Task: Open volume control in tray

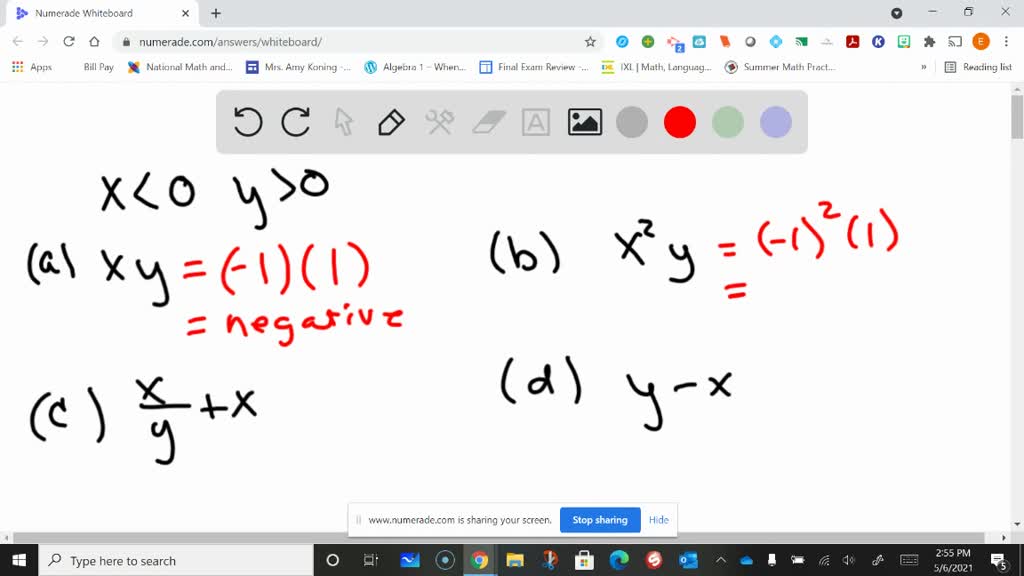Action: click(x=848, y=560)
